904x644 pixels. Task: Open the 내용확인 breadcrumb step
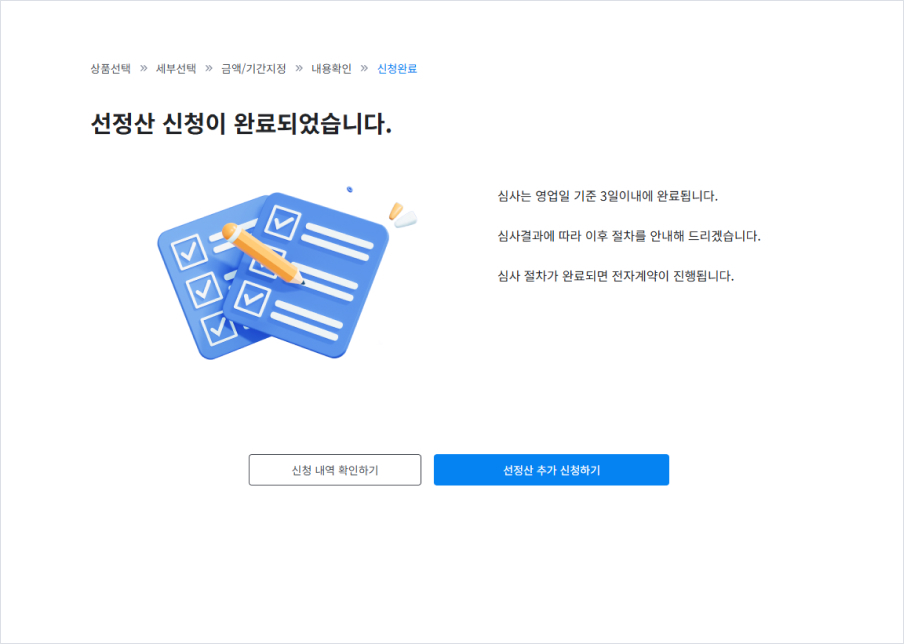[x=332, y=69]
